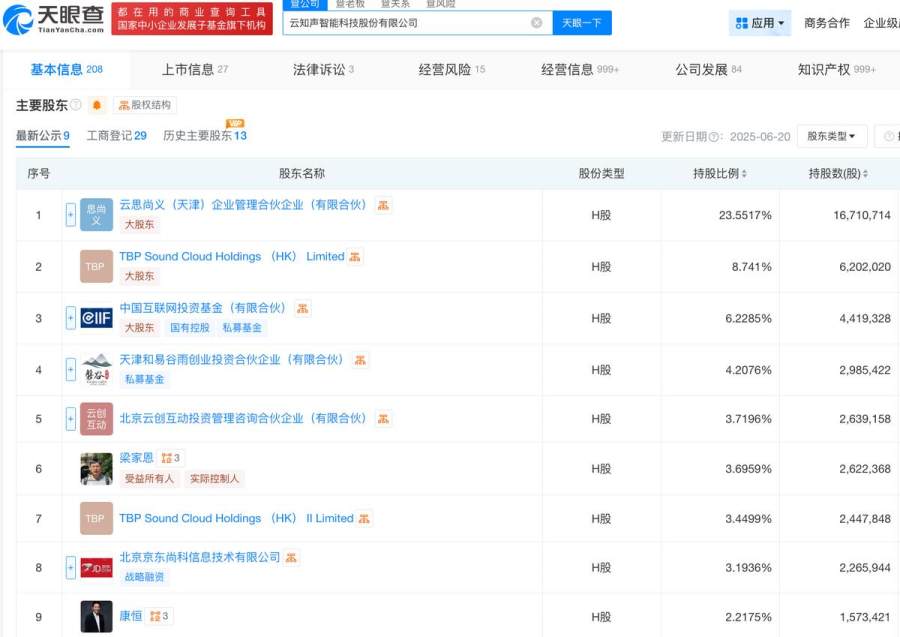Viewport: 900px width, 637px height.
Task: Switch to 经营信息 tab
Action: [580, 69]
